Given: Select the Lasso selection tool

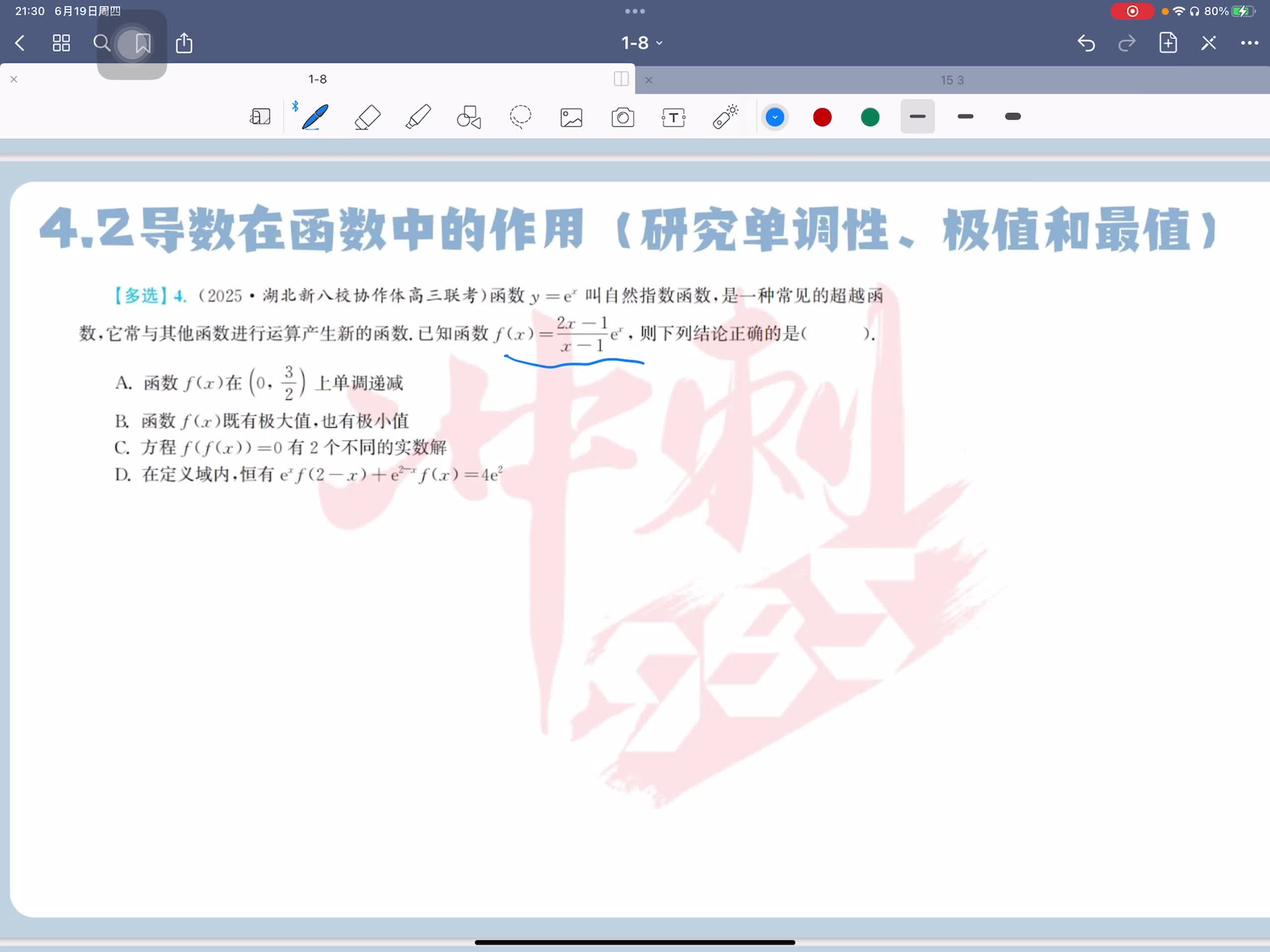Looking at the screenshot, I should click(520, 117).
